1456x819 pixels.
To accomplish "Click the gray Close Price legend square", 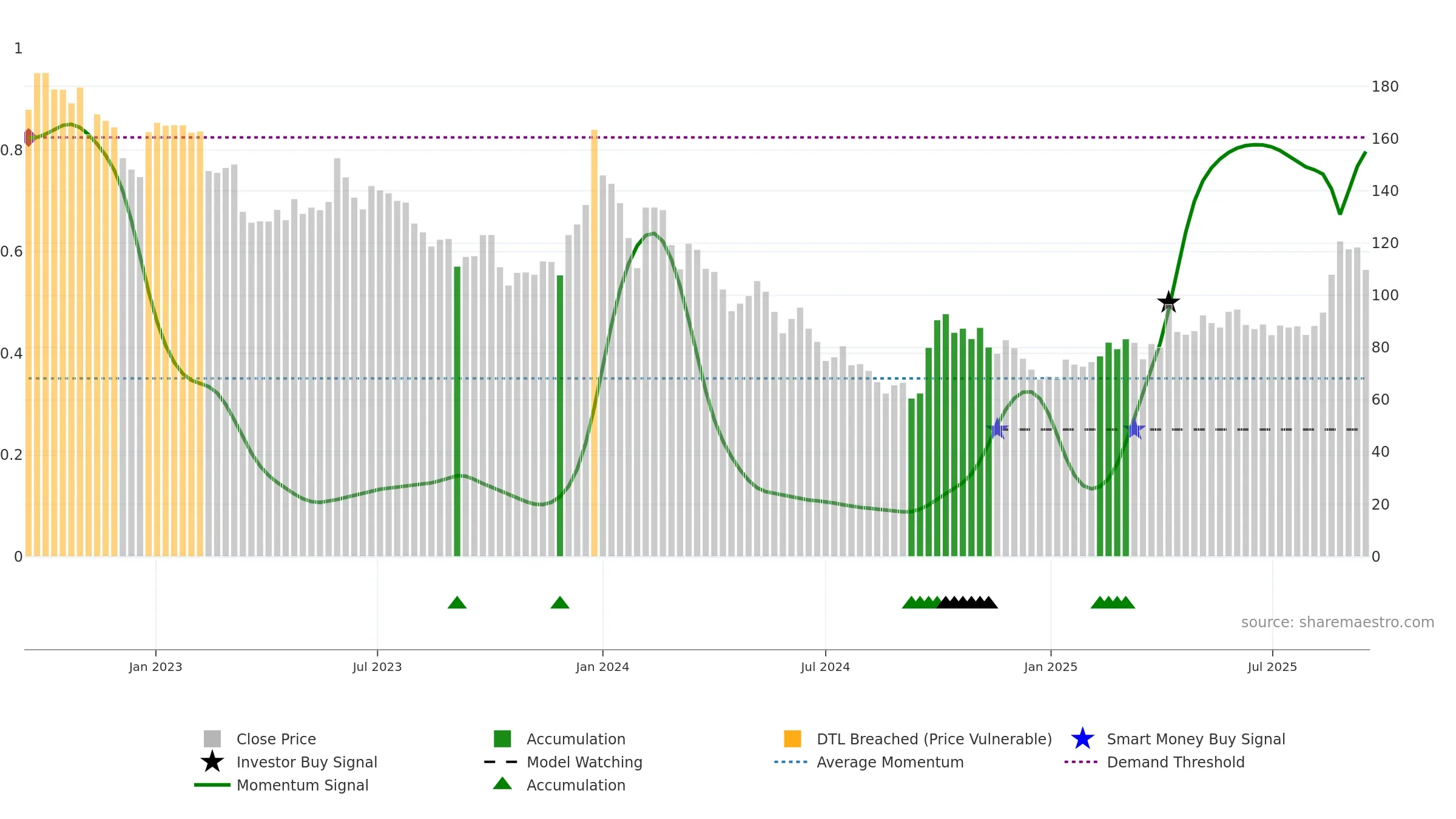I will point(212,739).
